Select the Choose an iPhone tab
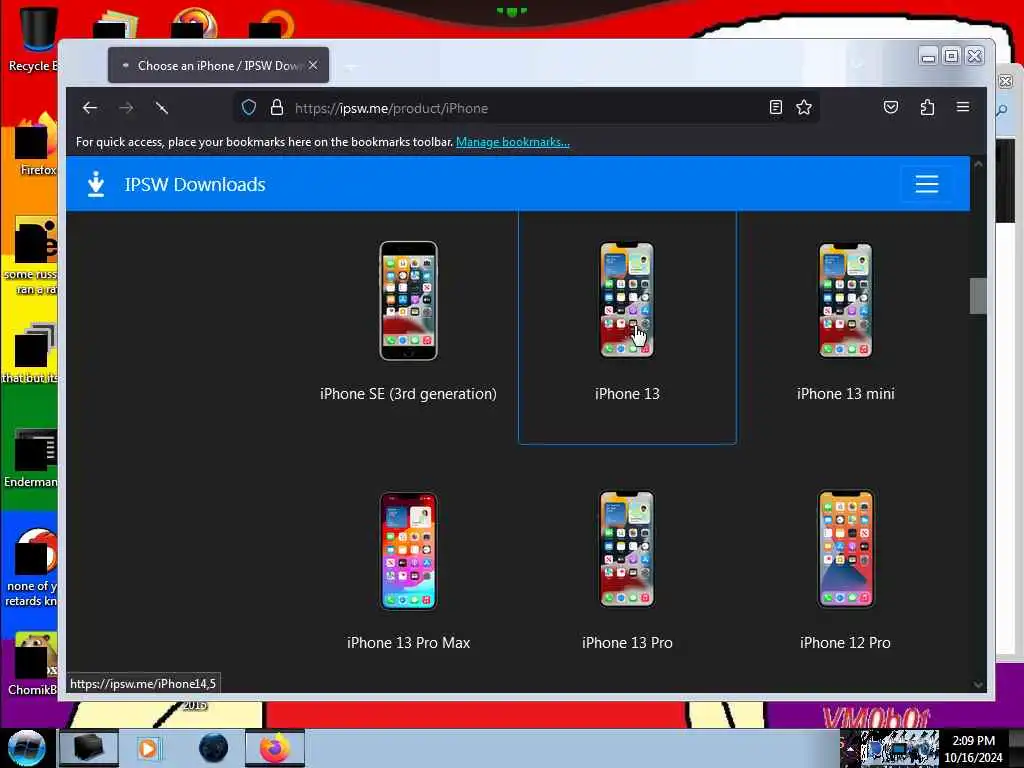Viewport: 1024px width, 768px height. point(219,65)
